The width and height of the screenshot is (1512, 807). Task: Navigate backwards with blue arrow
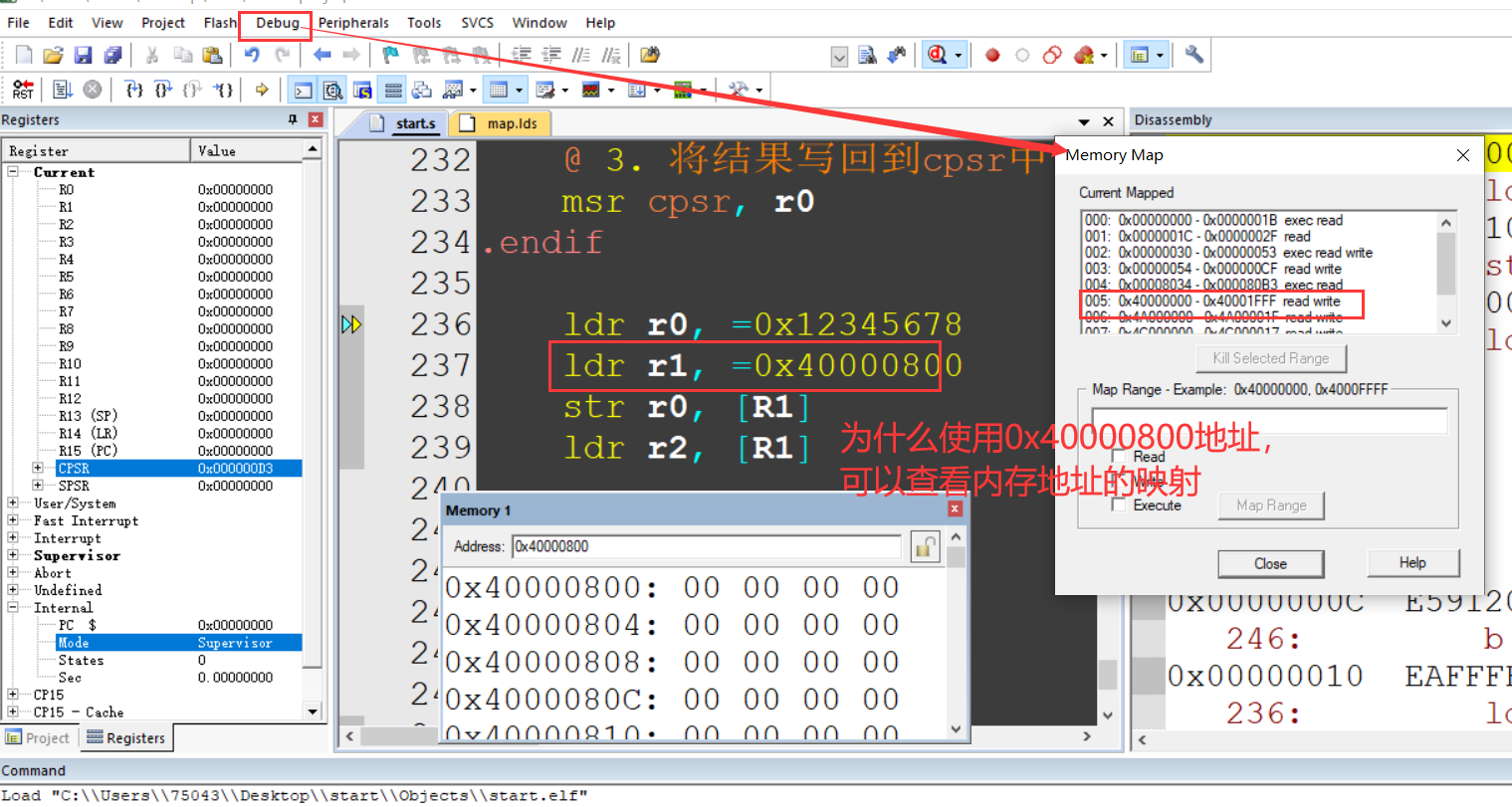[x=322, y=56]
